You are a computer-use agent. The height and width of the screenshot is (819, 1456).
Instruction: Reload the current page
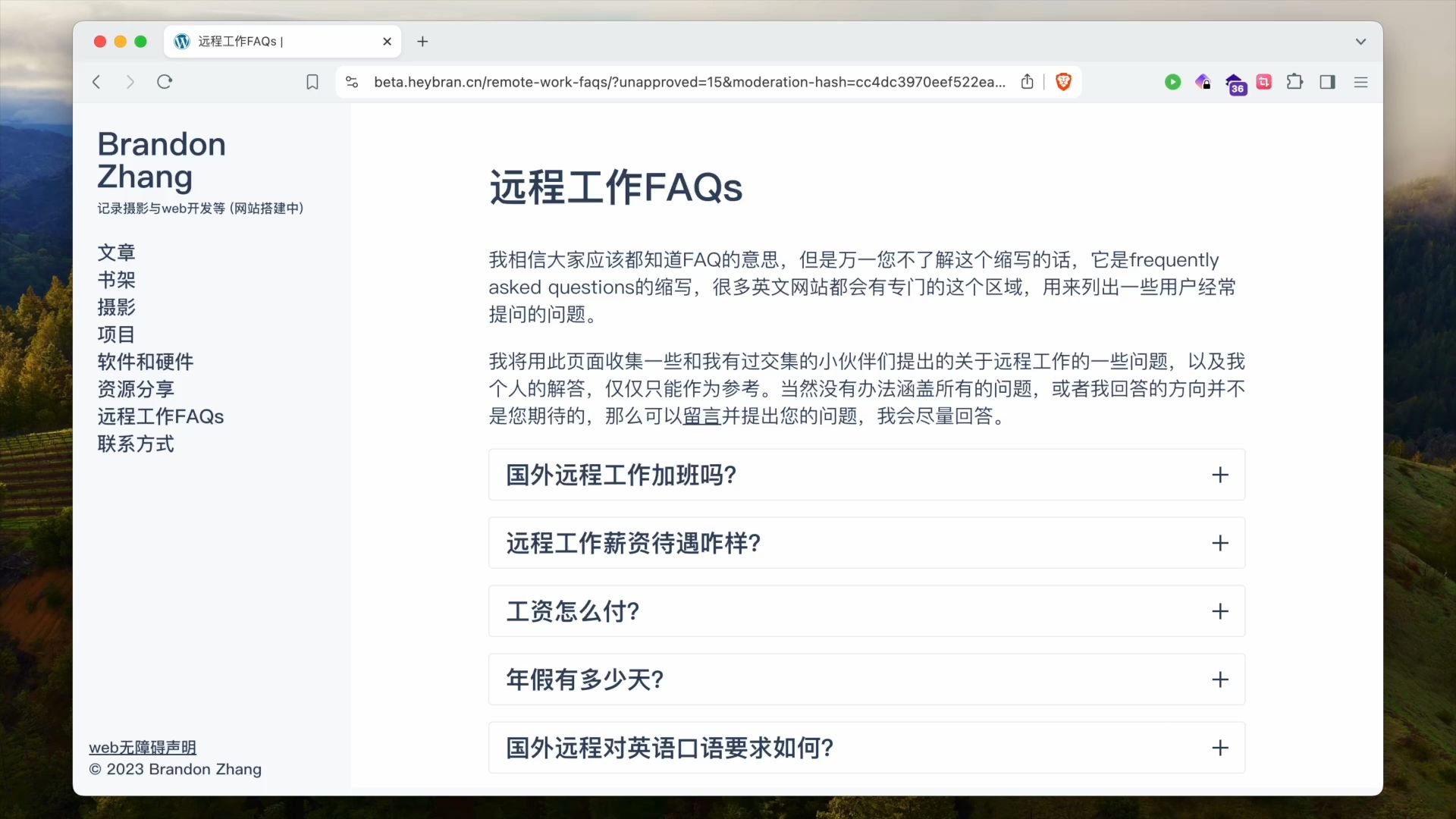click(165, 82)
